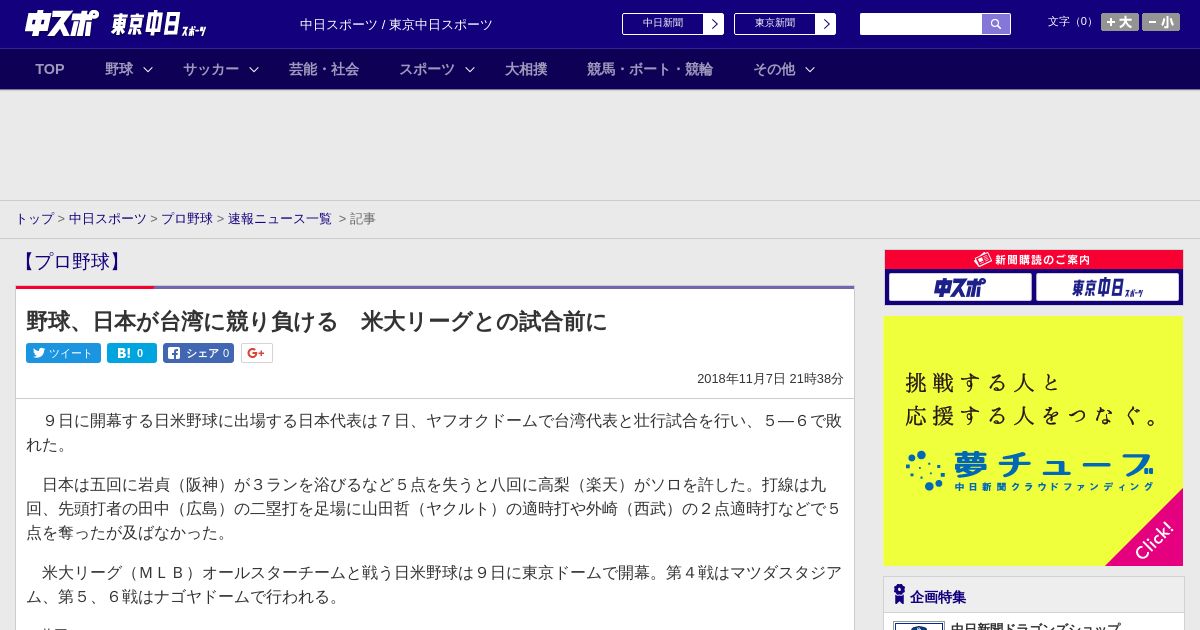Follow the プロ野球 breadcrumb link
The width and height of the screenshot is (1200, 630).
click(x=187, y=218)
